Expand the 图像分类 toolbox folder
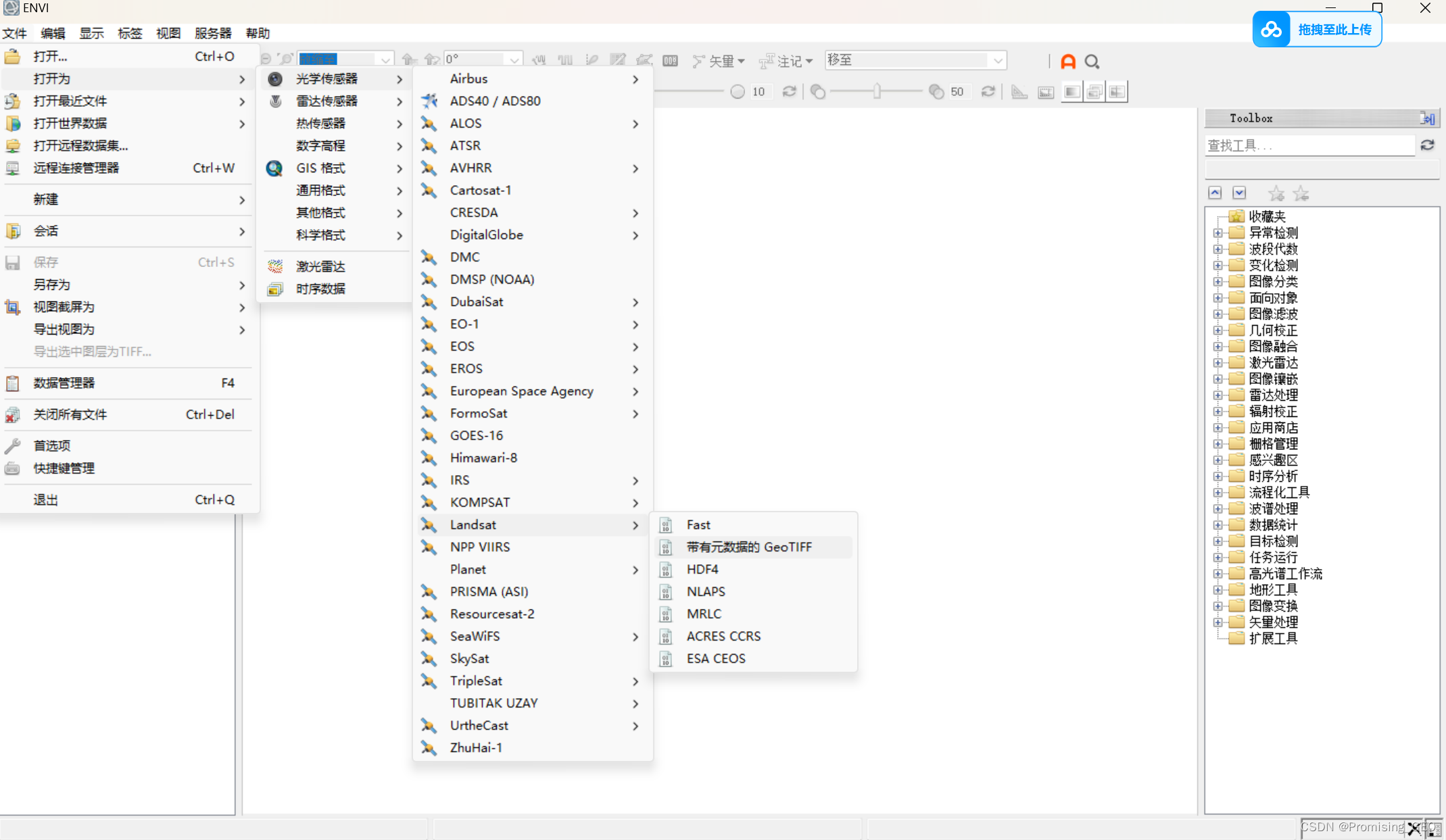Viewport: 1446px width, 840px height. pyautogui.click(x=1218, y=282)
